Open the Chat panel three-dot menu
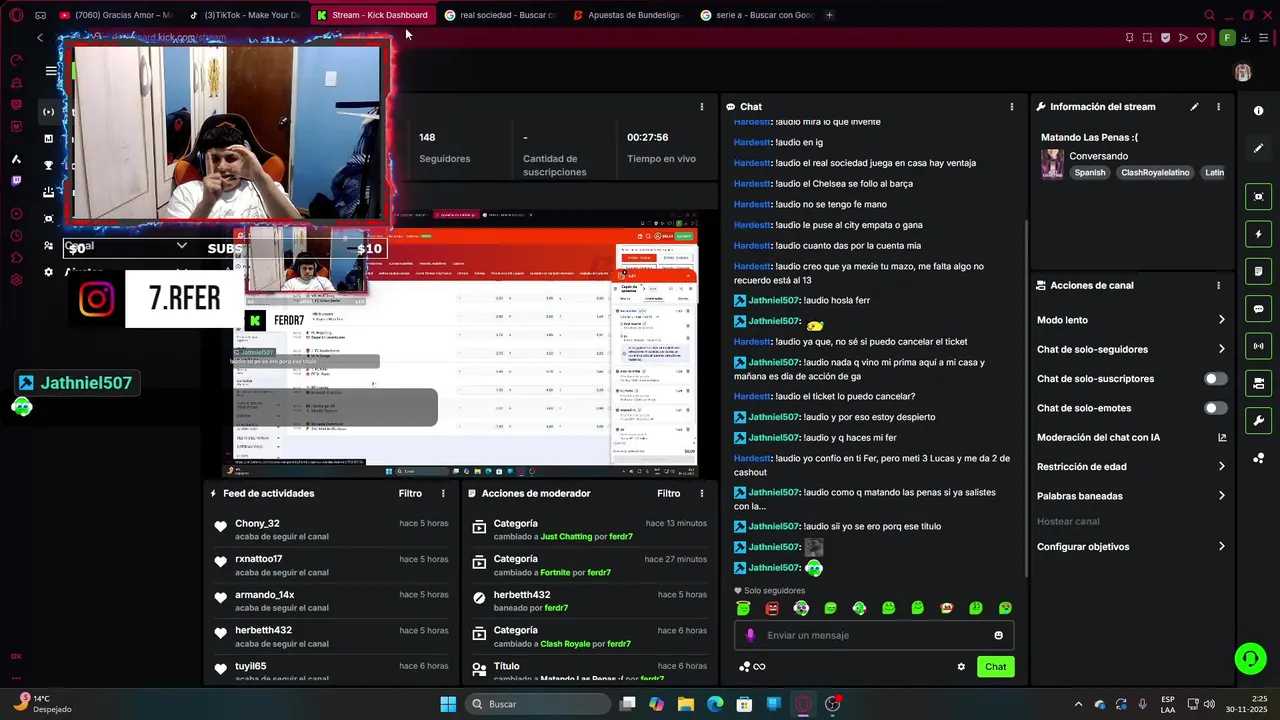This screenshot has height=720, width=1280. (1011, 107)
